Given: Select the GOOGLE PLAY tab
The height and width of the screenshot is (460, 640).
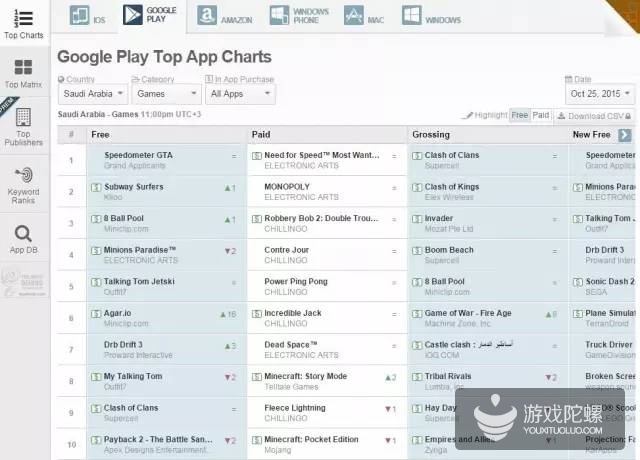Looking at the screenshot, I should coord(151,16).
